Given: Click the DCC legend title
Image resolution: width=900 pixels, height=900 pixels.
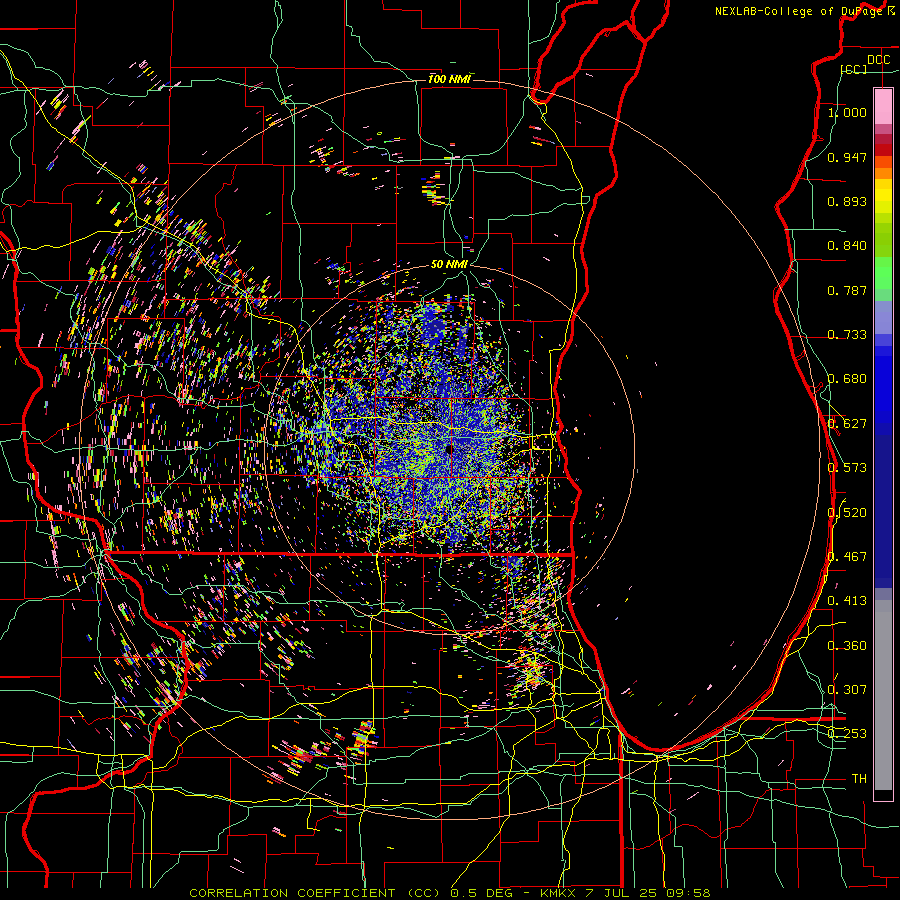Looking at the screenshot, I should pyautogui.click(x=879, y=60).
